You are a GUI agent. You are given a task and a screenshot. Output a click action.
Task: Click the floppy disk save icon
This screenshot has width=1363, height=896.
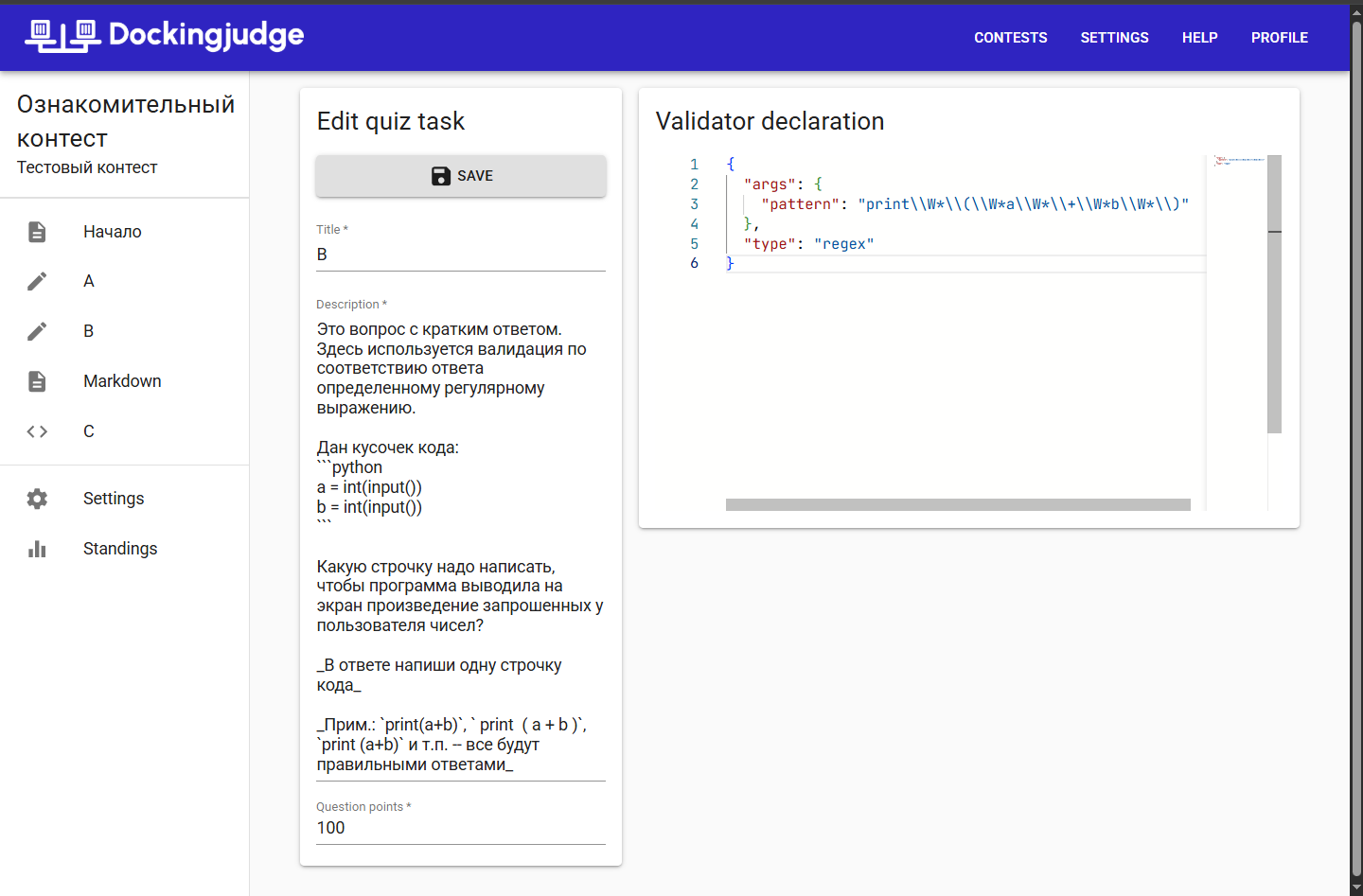[x=440, y=176]
